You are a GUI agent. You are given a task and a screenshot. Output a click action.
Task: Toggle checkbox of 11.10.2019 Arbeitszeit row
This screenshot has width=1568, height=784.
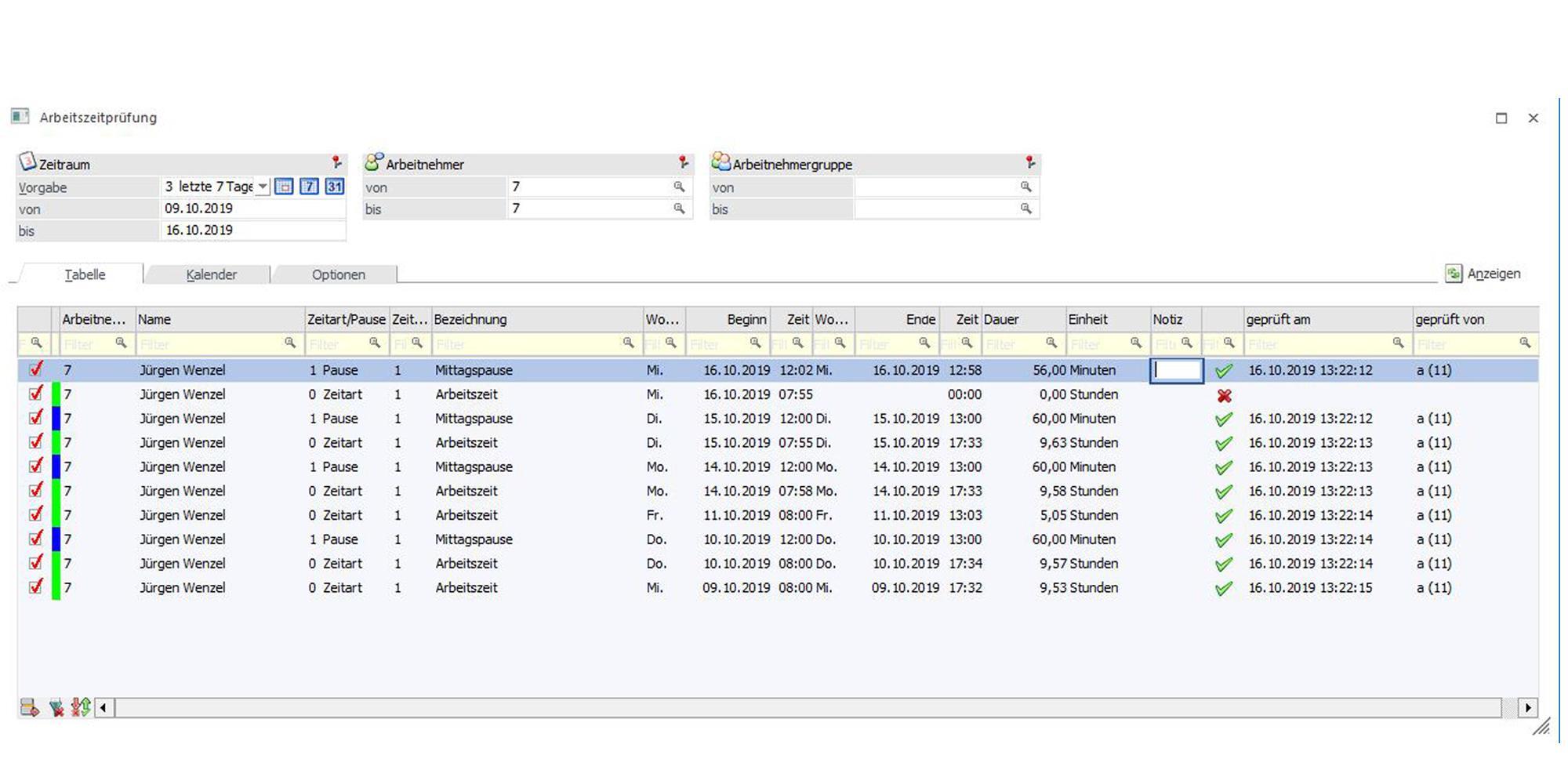tap(35, 515)
